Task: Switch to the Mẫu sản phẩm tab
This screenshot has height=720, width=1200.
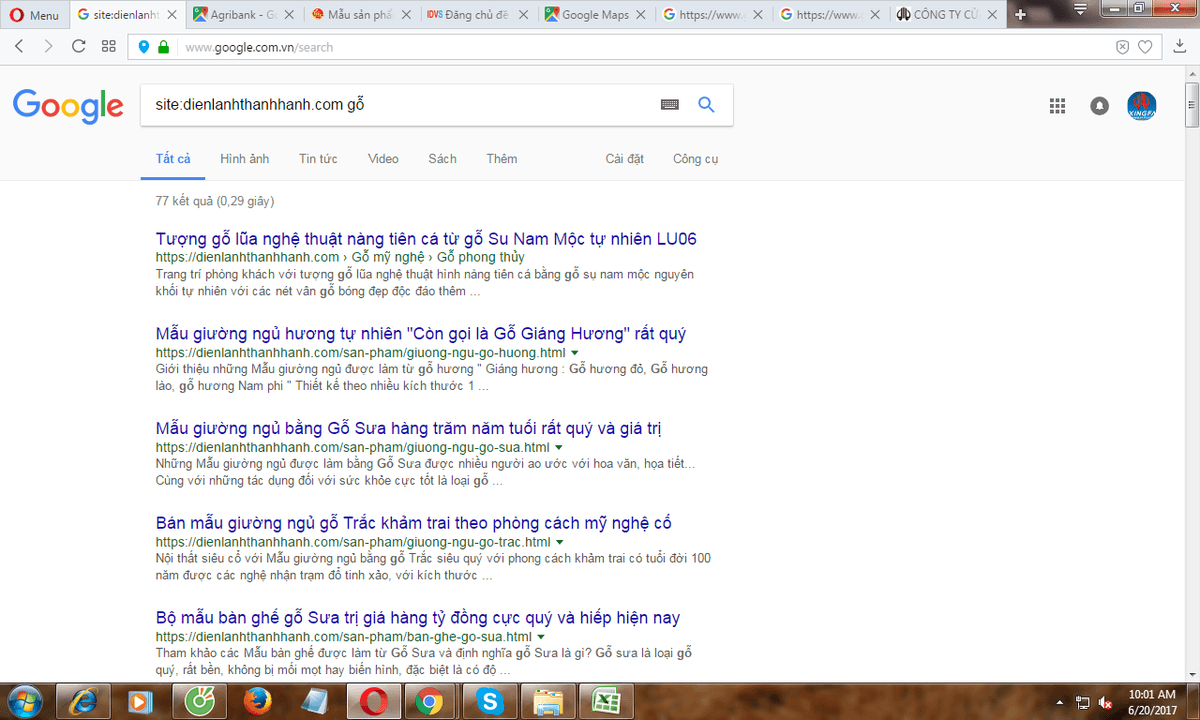Action: click(x=362, y=15)
